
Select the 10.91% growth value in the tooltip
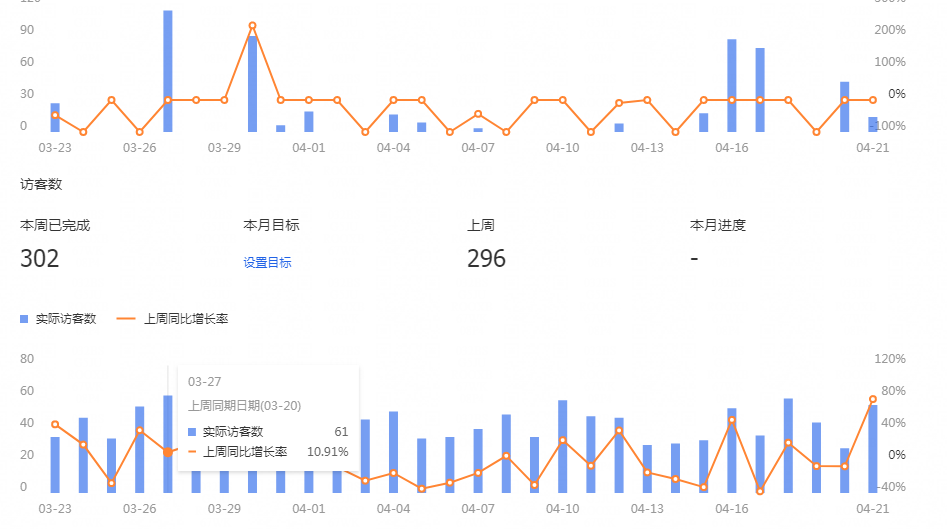coord(327,452)
